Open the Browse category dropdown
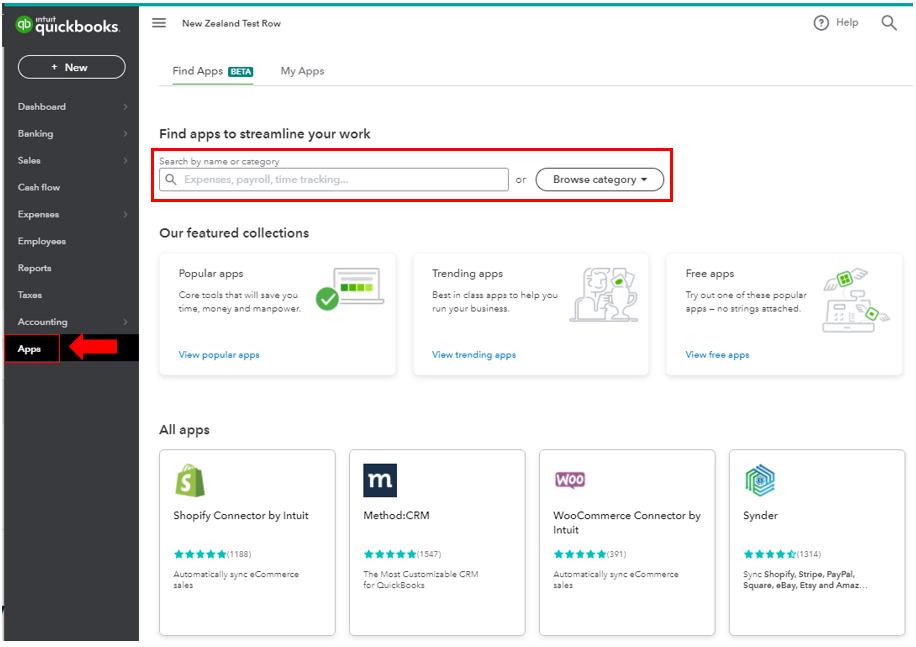Screen dimensions: 916x647 (599, 179)
